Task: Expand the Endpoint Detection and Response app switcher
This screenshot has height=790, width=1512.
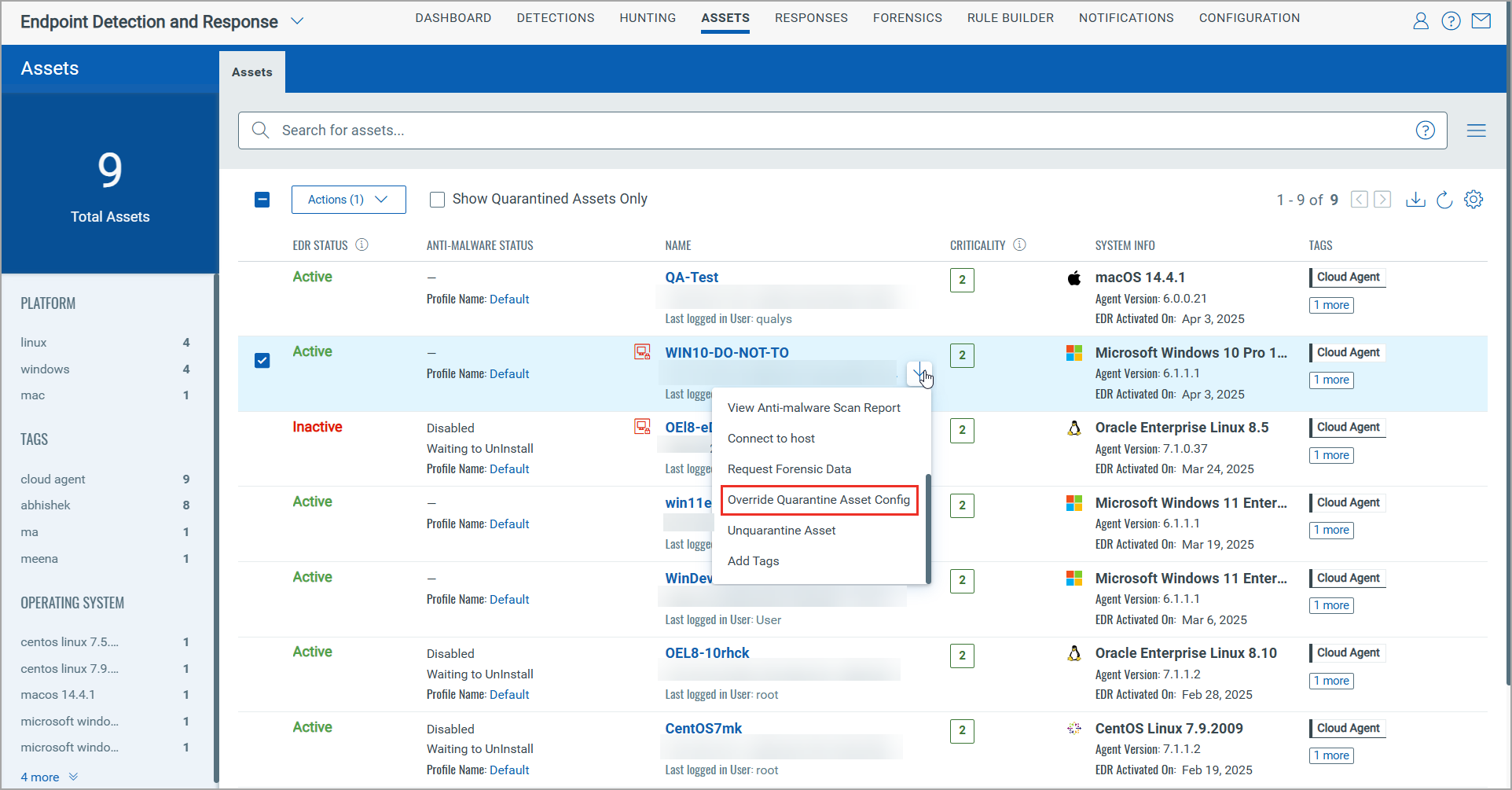Action: (x=297, y=21)
